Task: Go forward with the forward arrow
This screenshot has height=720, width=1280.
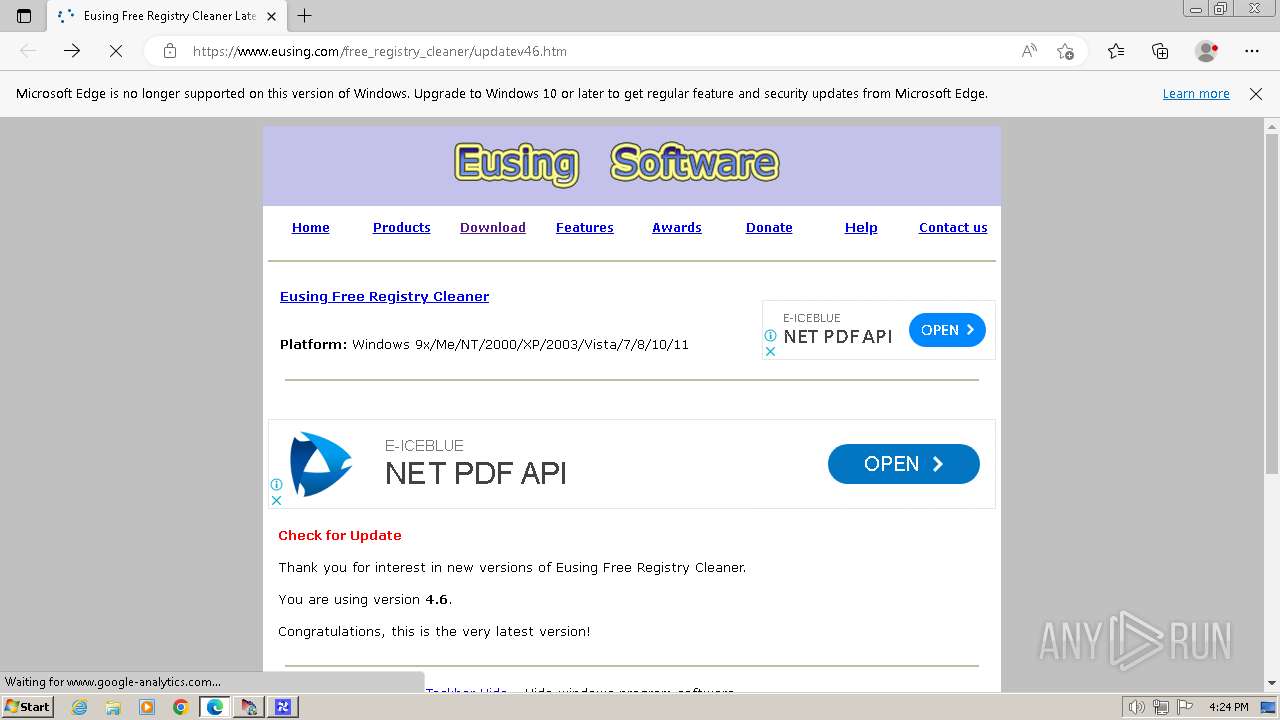Action: 72,51
